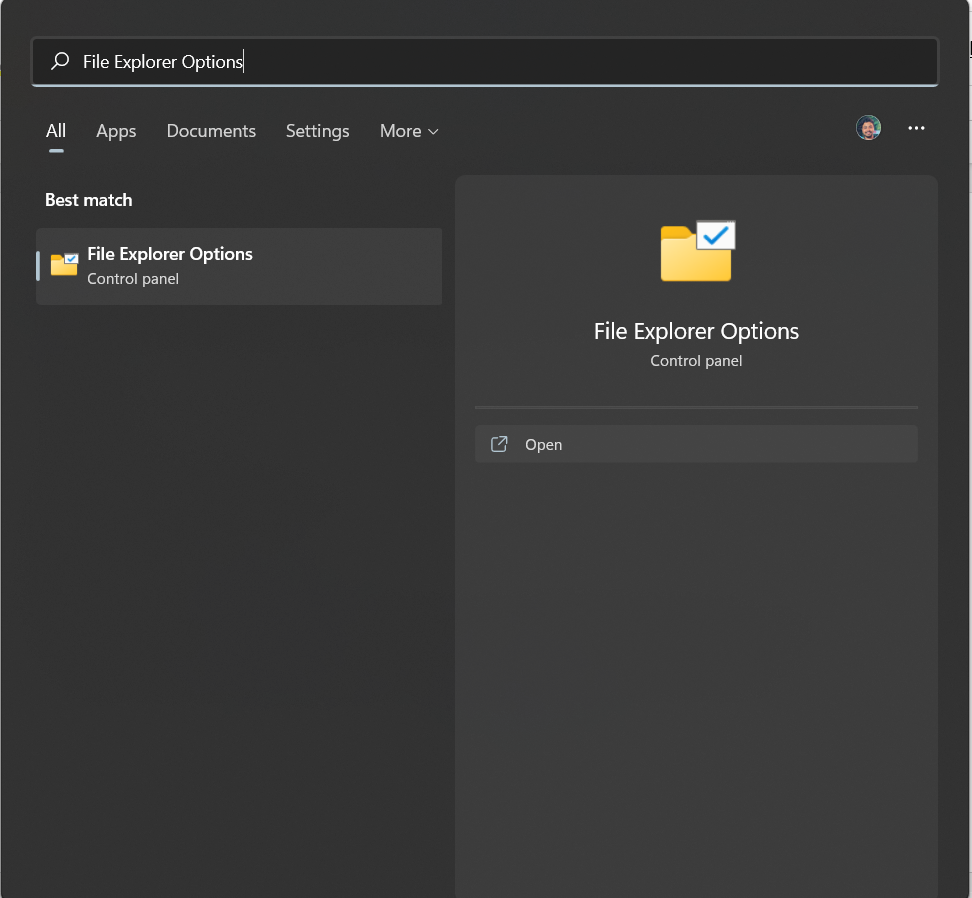Click the blue checkmark on the large folder icon

point(716,234)
